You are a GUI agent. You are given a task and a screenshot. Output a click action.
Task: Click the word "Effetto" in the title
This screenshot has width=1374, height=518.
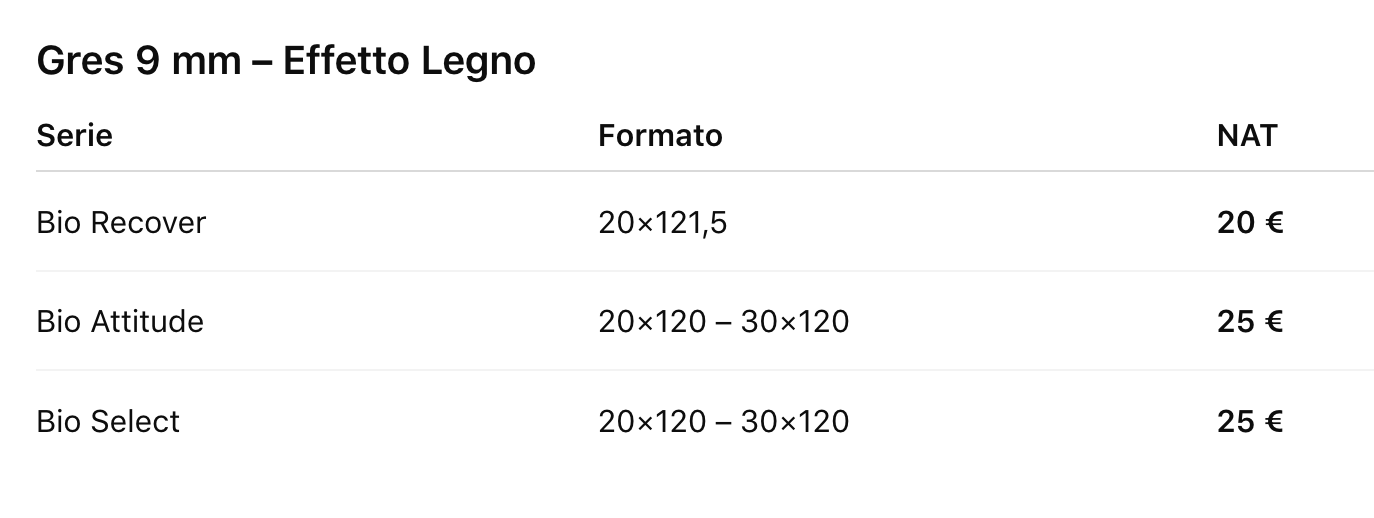tap(345, 62)
